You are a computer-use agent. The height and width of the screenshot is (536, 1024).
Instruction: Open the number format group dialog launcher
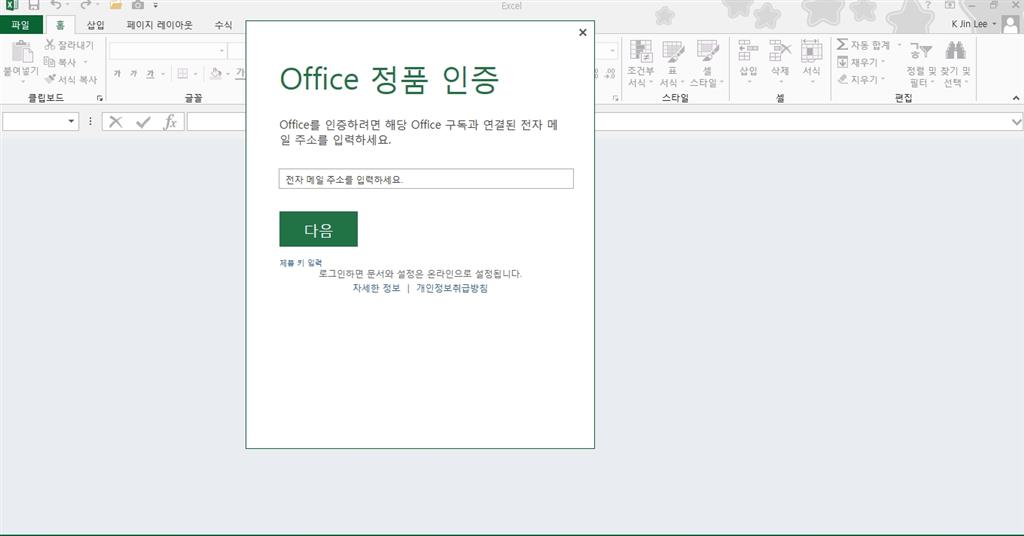[x=615, y=98]
